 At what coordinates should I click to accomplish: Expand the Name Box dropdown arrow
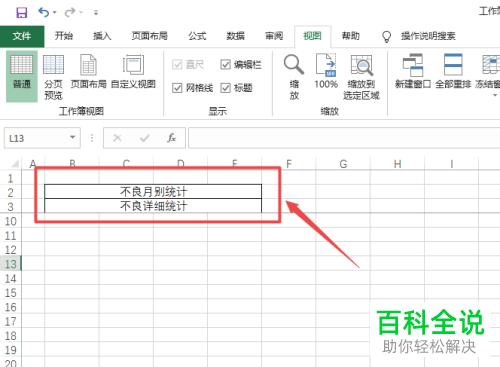[72, 137]
